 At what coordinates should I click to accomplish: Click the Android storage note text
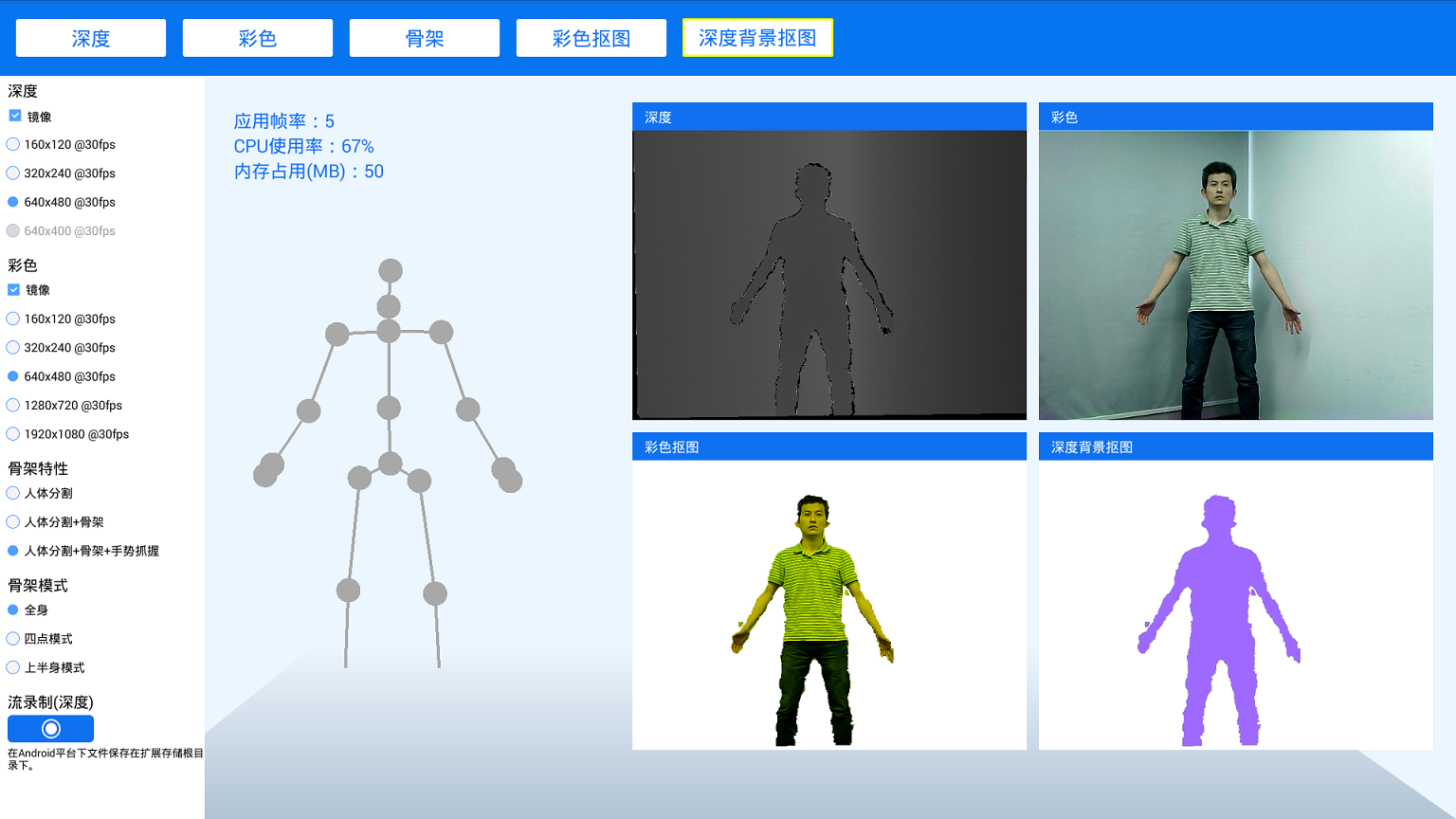pyautogui.click(x=105, y=759)
